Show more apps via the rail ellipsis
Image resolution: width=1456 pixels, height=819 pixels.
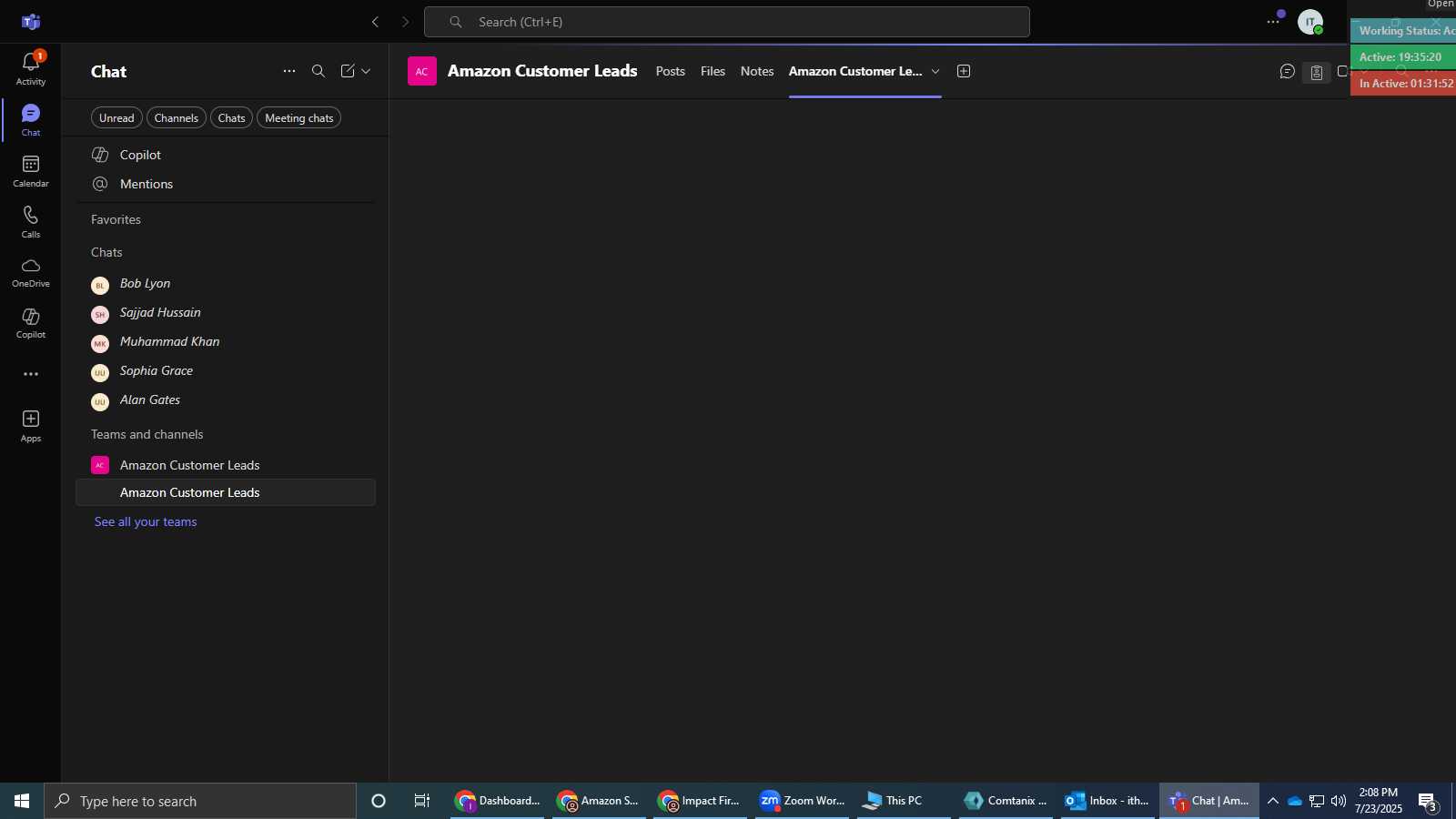tap(31, 374)
